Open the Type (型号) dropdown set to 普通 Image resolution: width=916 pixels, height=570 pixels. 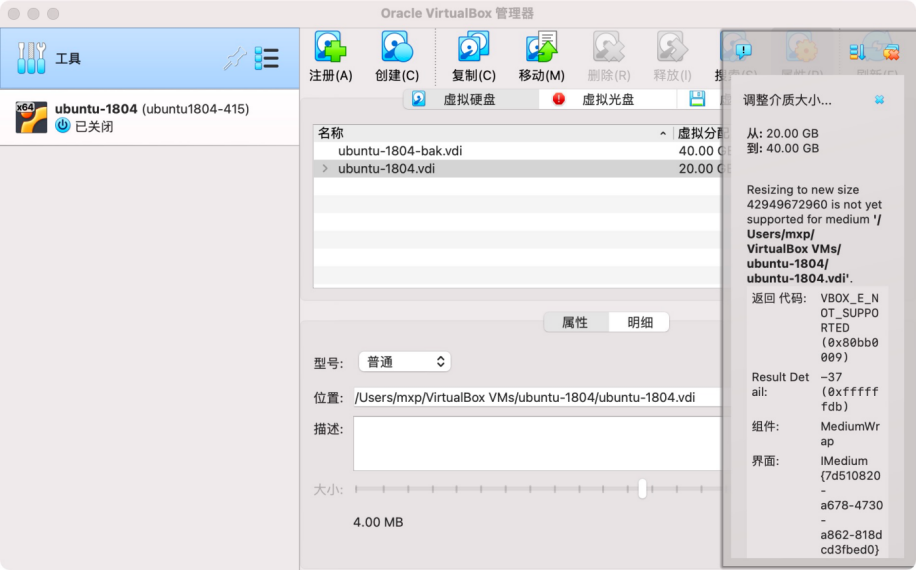(x=404, y=362)
